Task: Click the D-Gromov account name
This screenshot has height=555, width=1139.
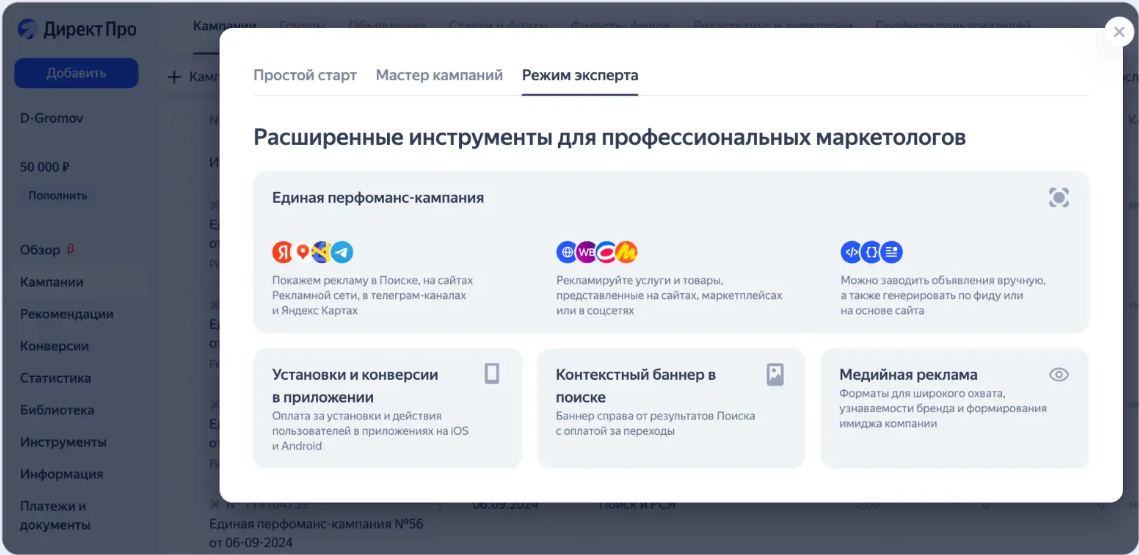Action: 52,118
